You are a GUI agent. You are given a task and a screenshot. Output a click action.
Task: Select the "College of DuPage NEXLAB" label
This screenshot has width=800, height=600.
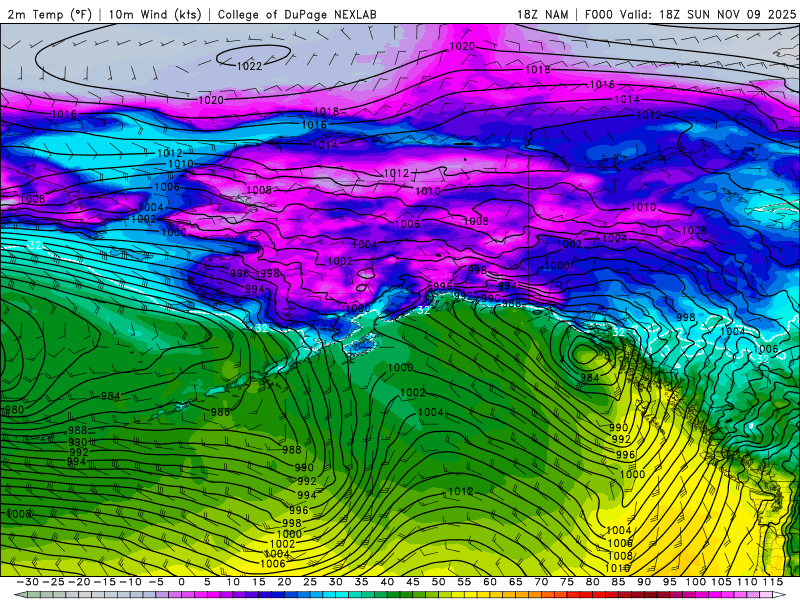tap(297, 14)
